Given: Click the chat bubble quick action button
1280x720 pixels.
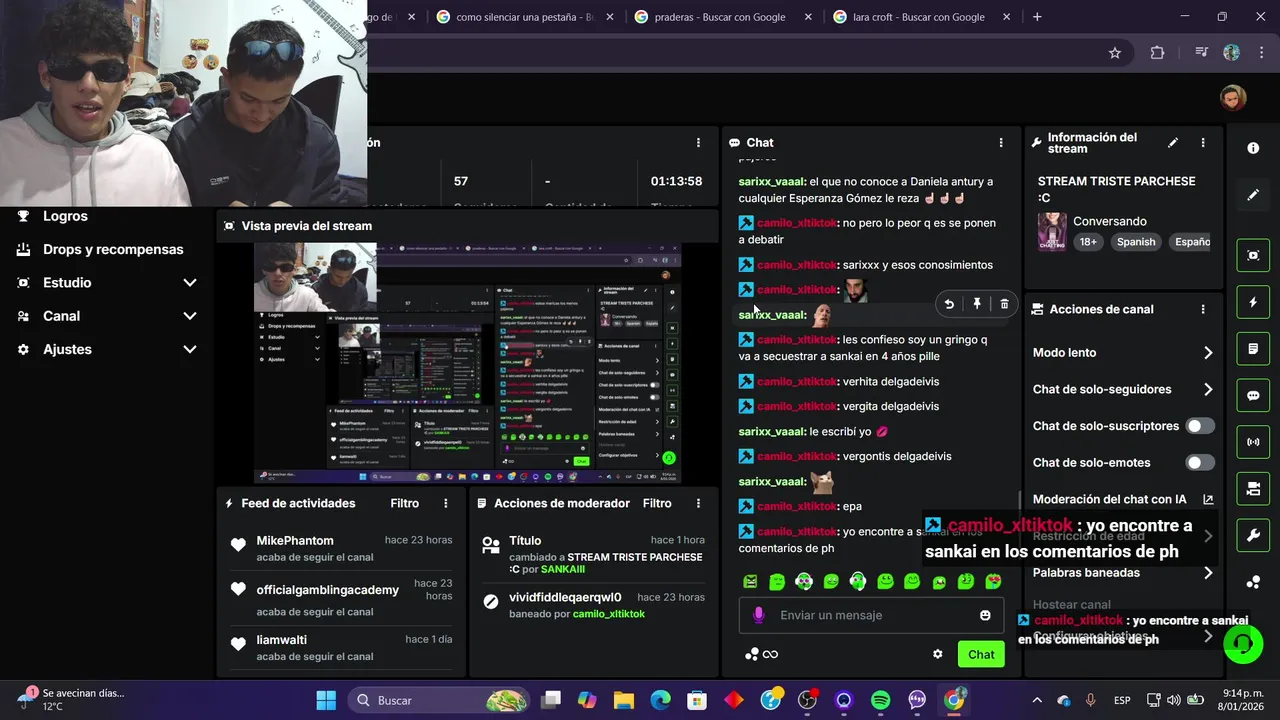Looking at the screenshot, I should (1253, 395).
